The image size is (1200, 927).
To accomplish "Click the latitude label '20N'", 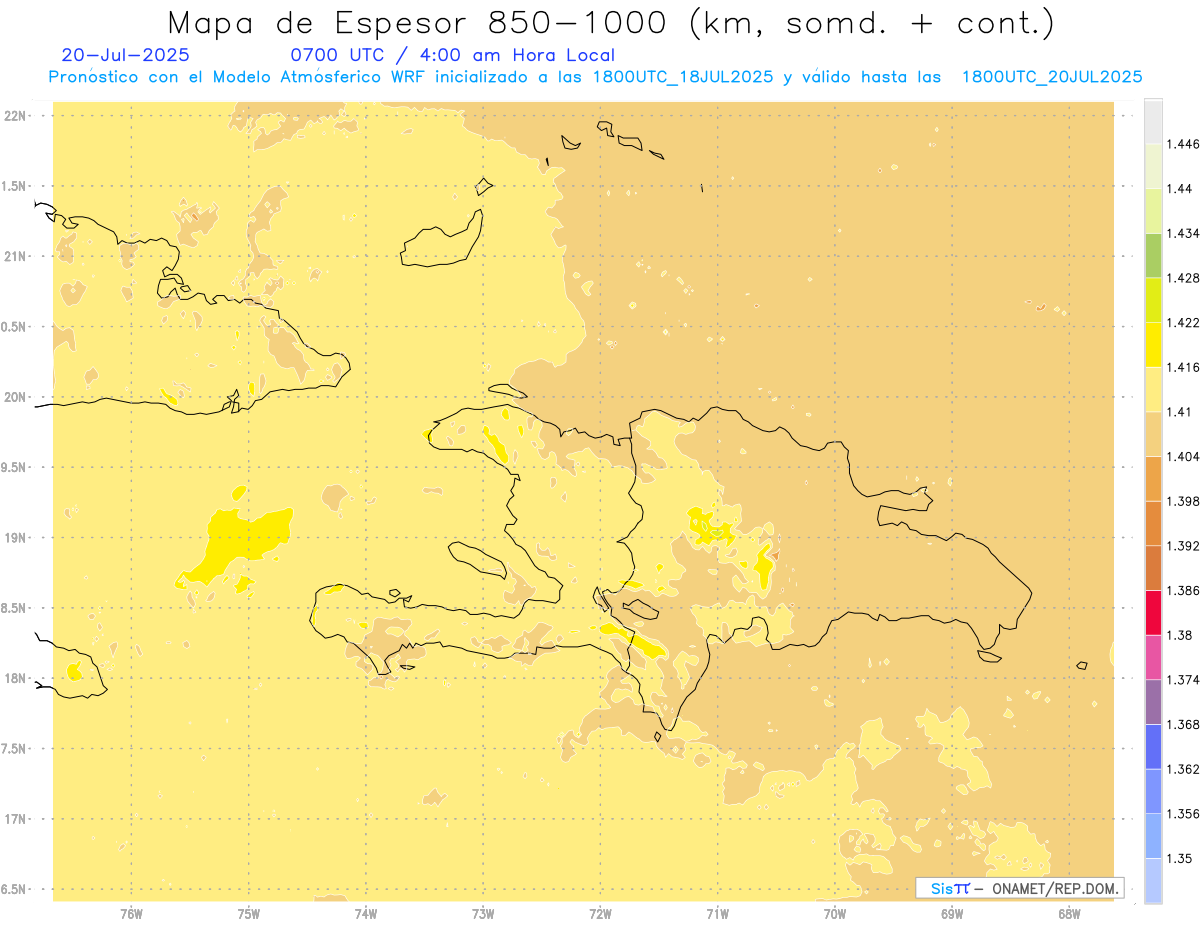I will pyautogui.click(x=15, y=397).
